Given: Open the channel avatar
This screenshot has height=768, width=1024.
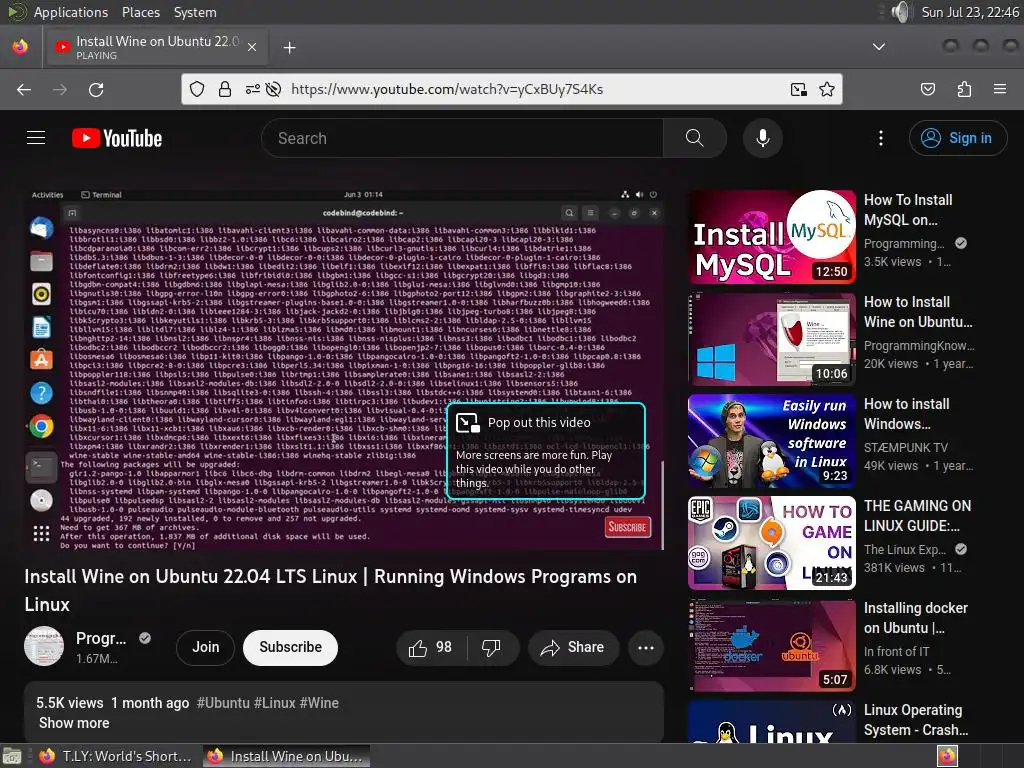Looking at the screenshot, I should tap(44, 647).
